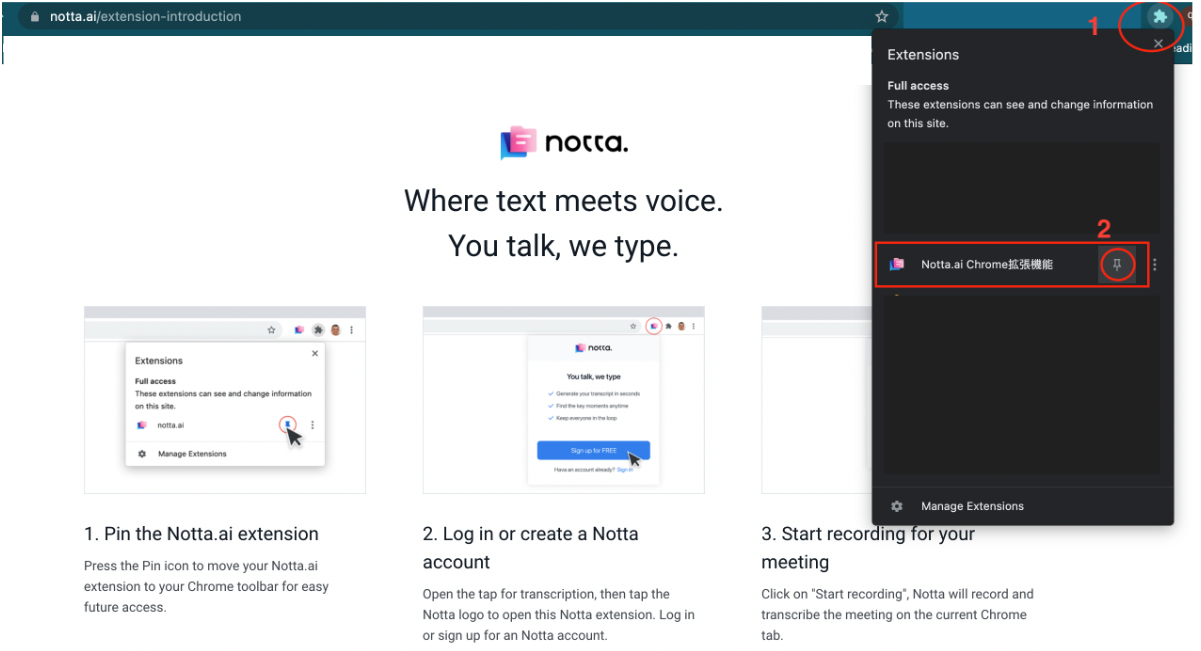
Task: Open the three-dot menu next to Notta.ai
Action: click(x=1154, y=264)
